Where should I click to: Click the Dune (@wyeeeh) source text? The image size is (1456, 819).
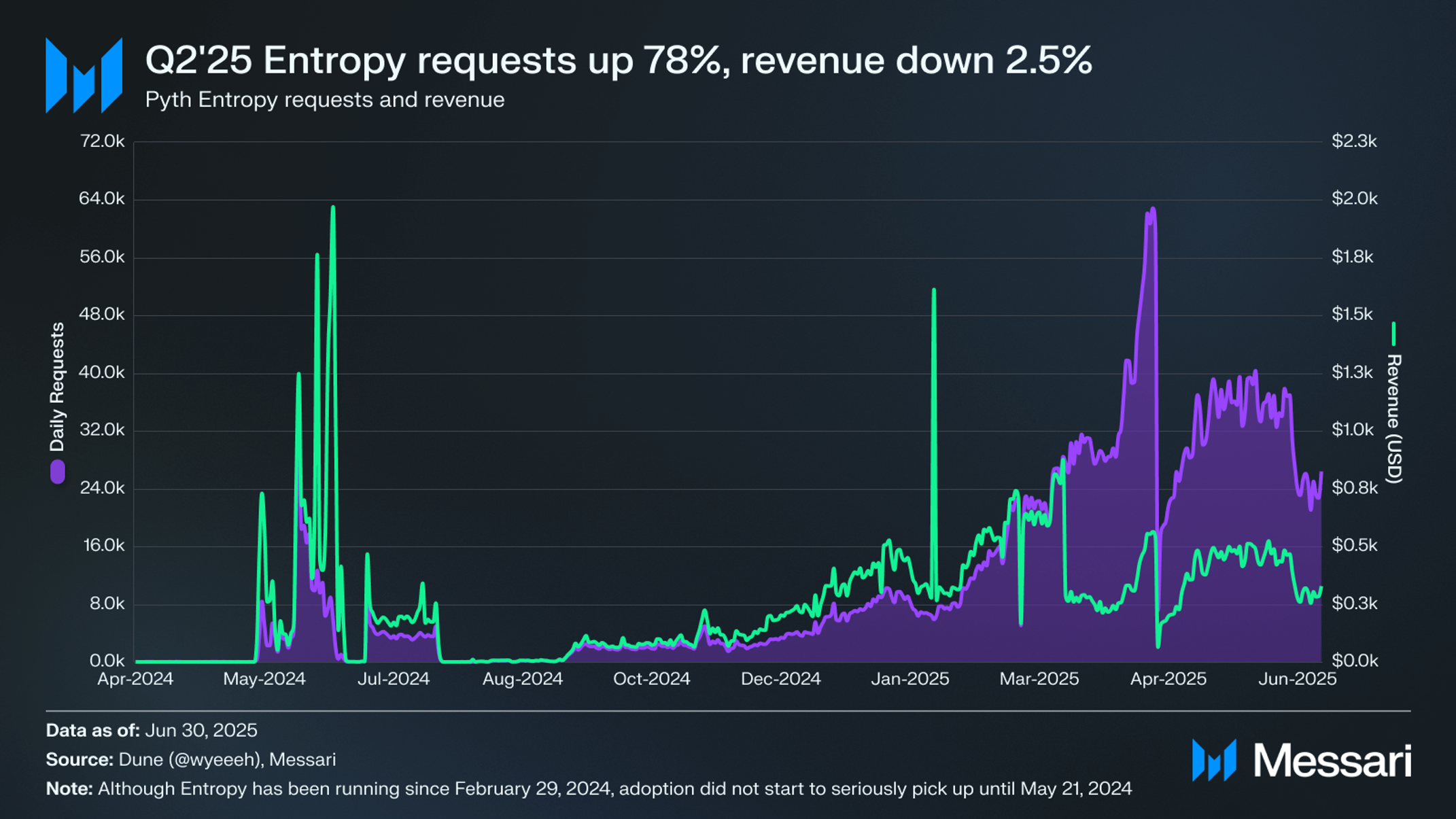[x=190, y=760]
